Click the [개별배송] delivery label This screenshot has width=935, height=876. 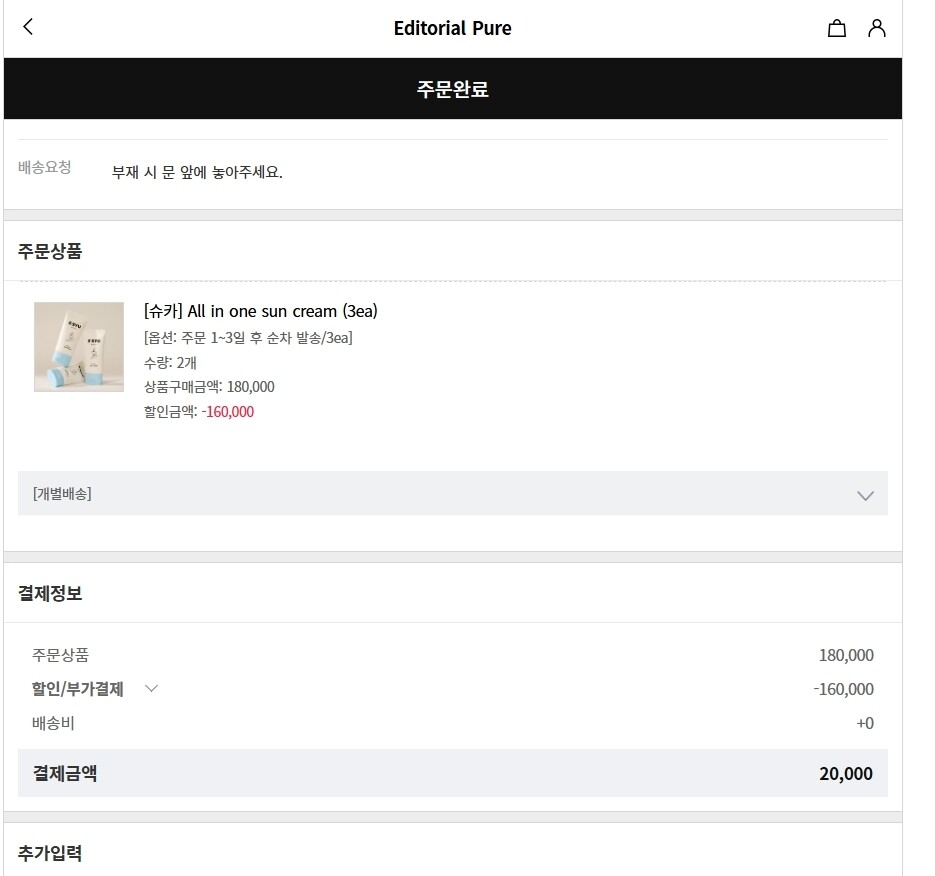pos(62,494)
